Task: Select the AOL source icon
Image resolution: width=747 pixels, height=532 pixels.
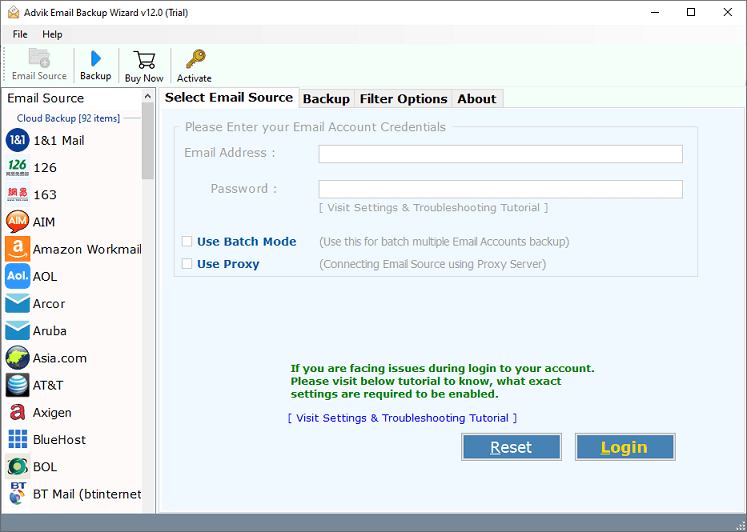Action: click(18, 276)
